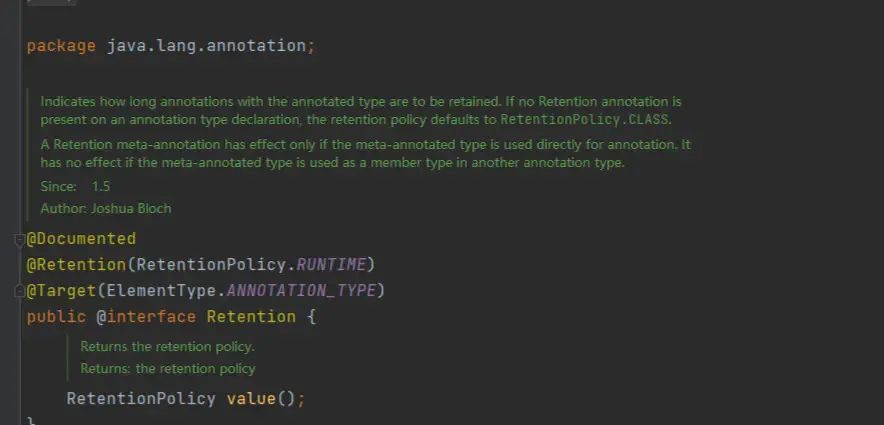Click the value() method name
This screenshot has width=884, height=425.
[251, 398]
